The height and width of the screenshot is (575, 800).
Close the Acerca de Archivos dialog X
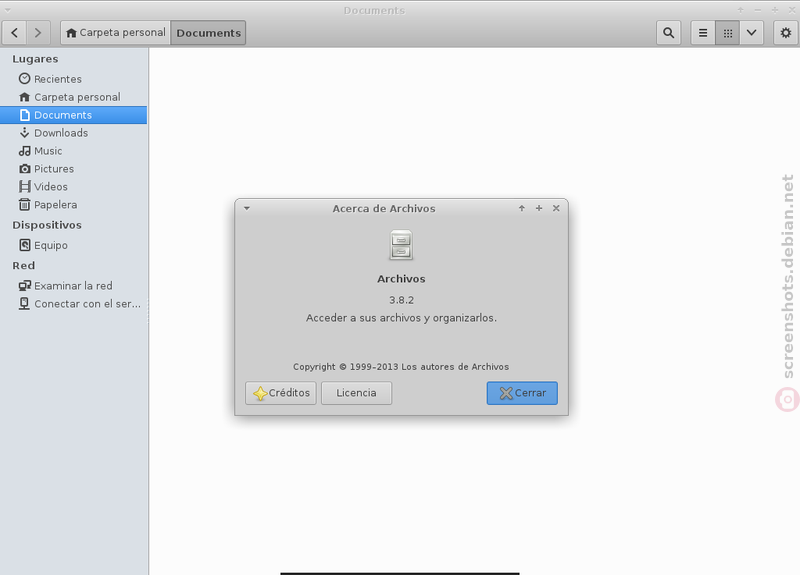click(556, 208)
